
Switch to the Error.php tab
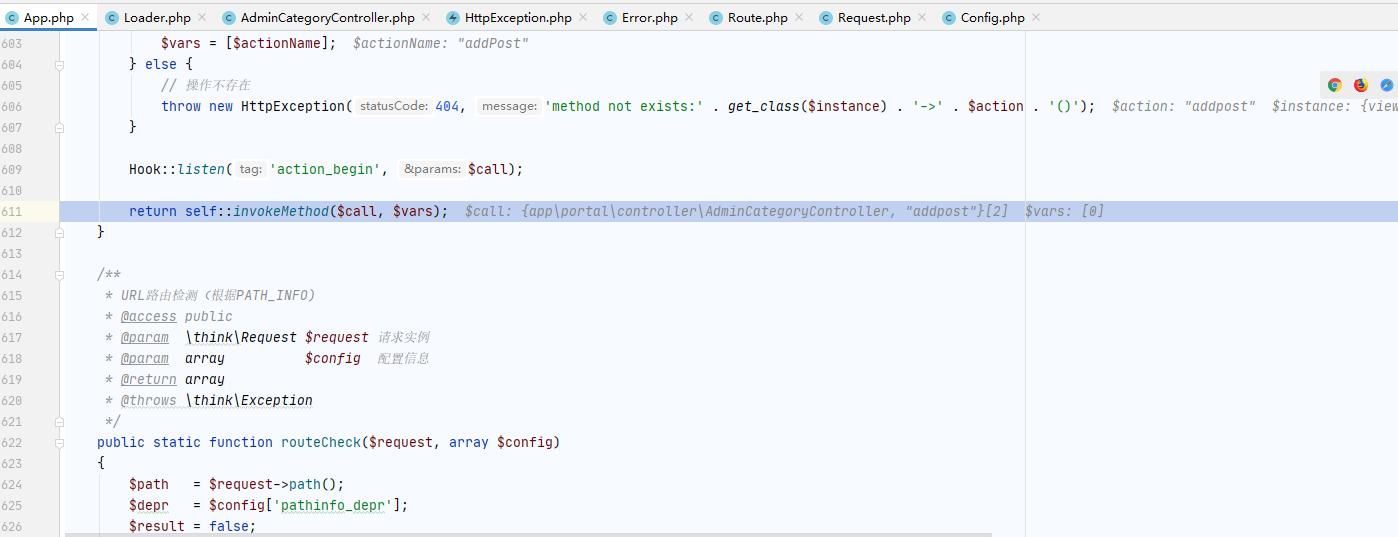tap(649, 18)
